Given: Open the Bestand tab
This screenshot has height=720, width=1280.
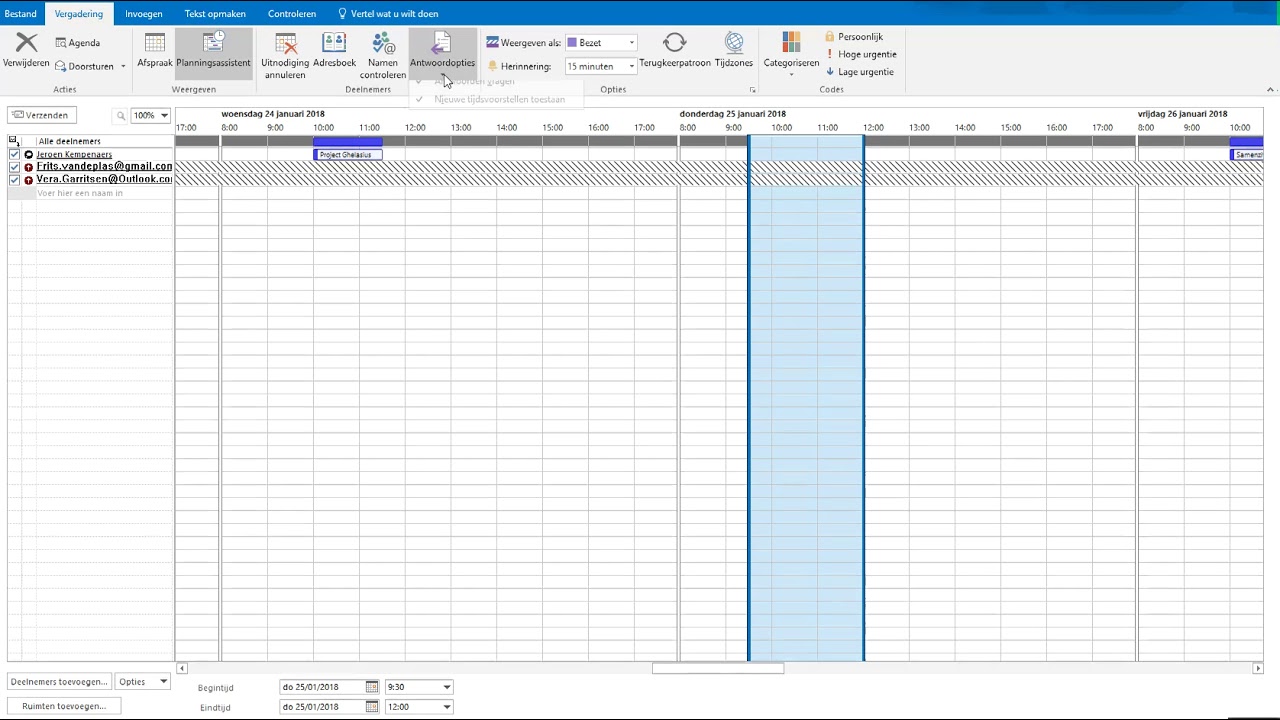Looking at the screenshot, I should click(20, 14).
